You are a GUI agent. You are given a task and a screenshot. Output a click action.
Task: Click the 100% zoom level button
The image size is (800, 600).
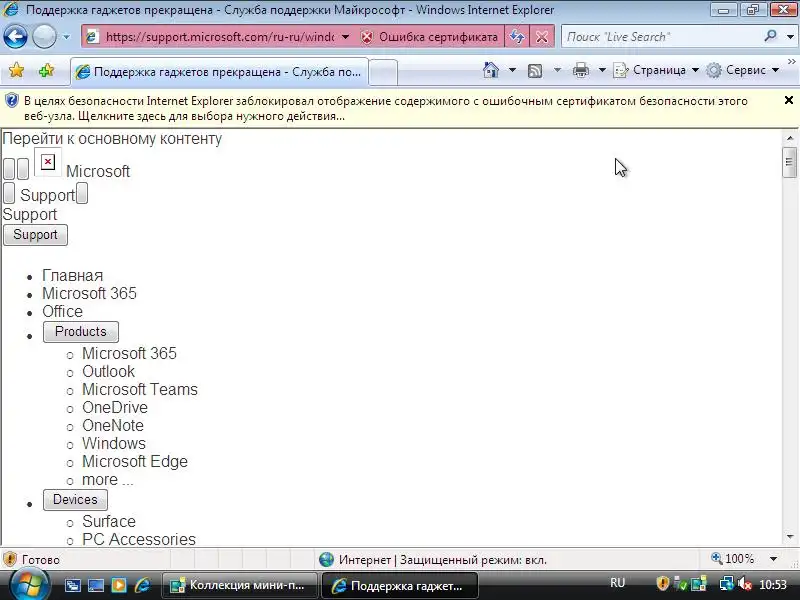point(733,559)
